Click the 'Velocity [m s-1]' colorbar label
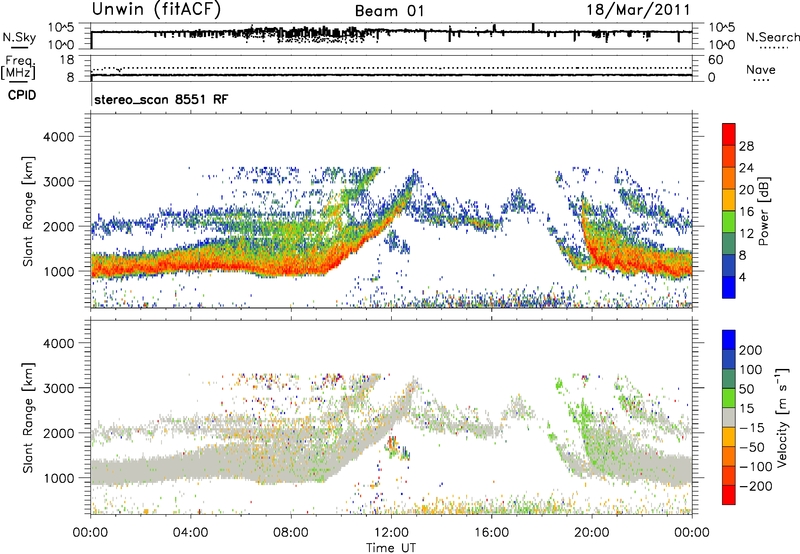 click(782, 417)
